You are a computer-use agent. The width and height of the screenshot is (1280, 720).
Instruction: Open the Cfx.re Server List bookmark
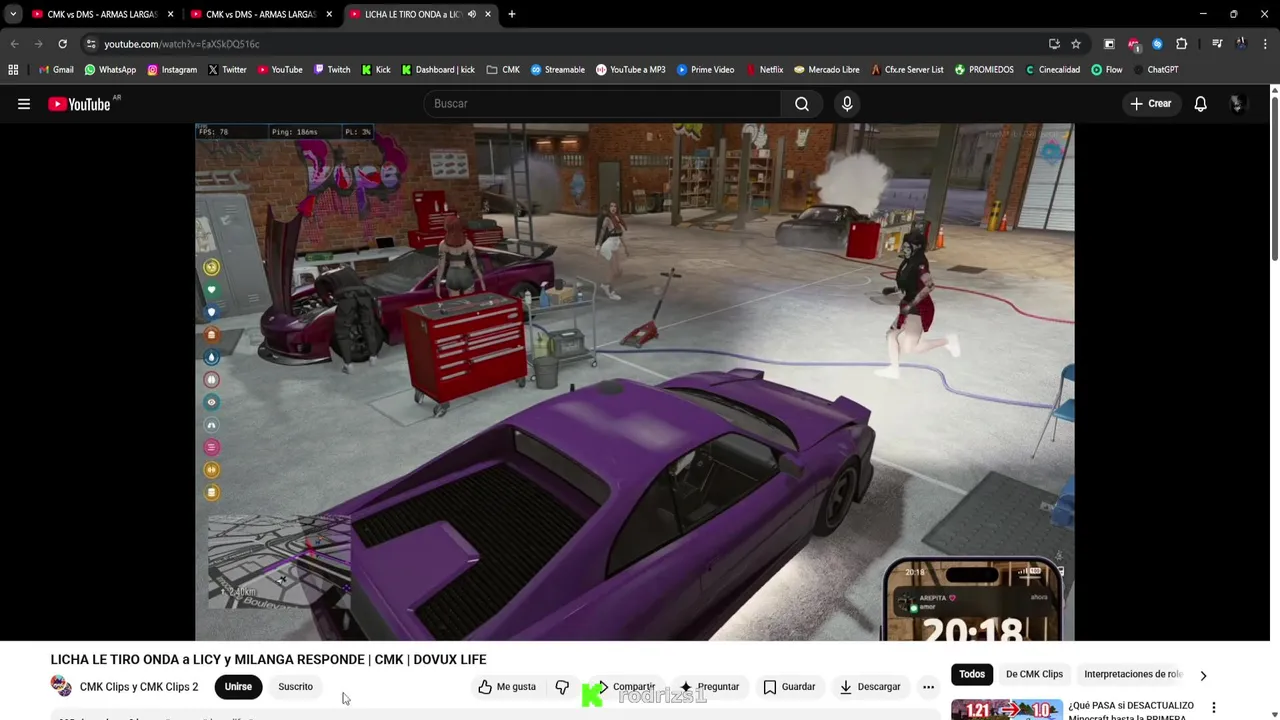click(906, 70)
